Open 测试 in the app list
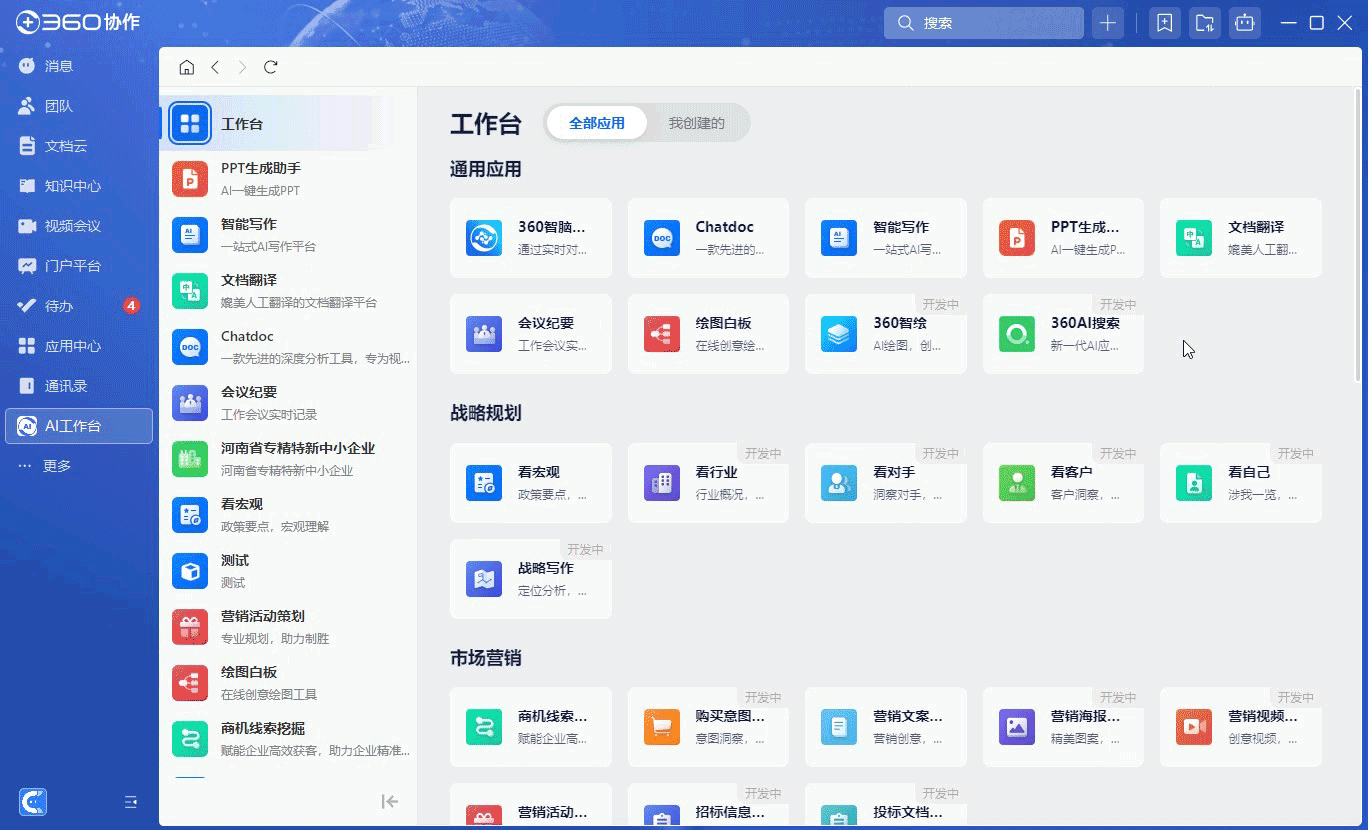Screen dimensions: 1368x830 [x=288, y=571]
